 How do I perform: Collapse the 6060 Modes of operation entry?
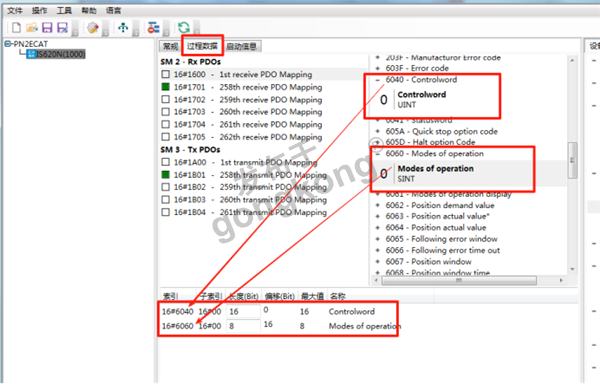point(378,154)
